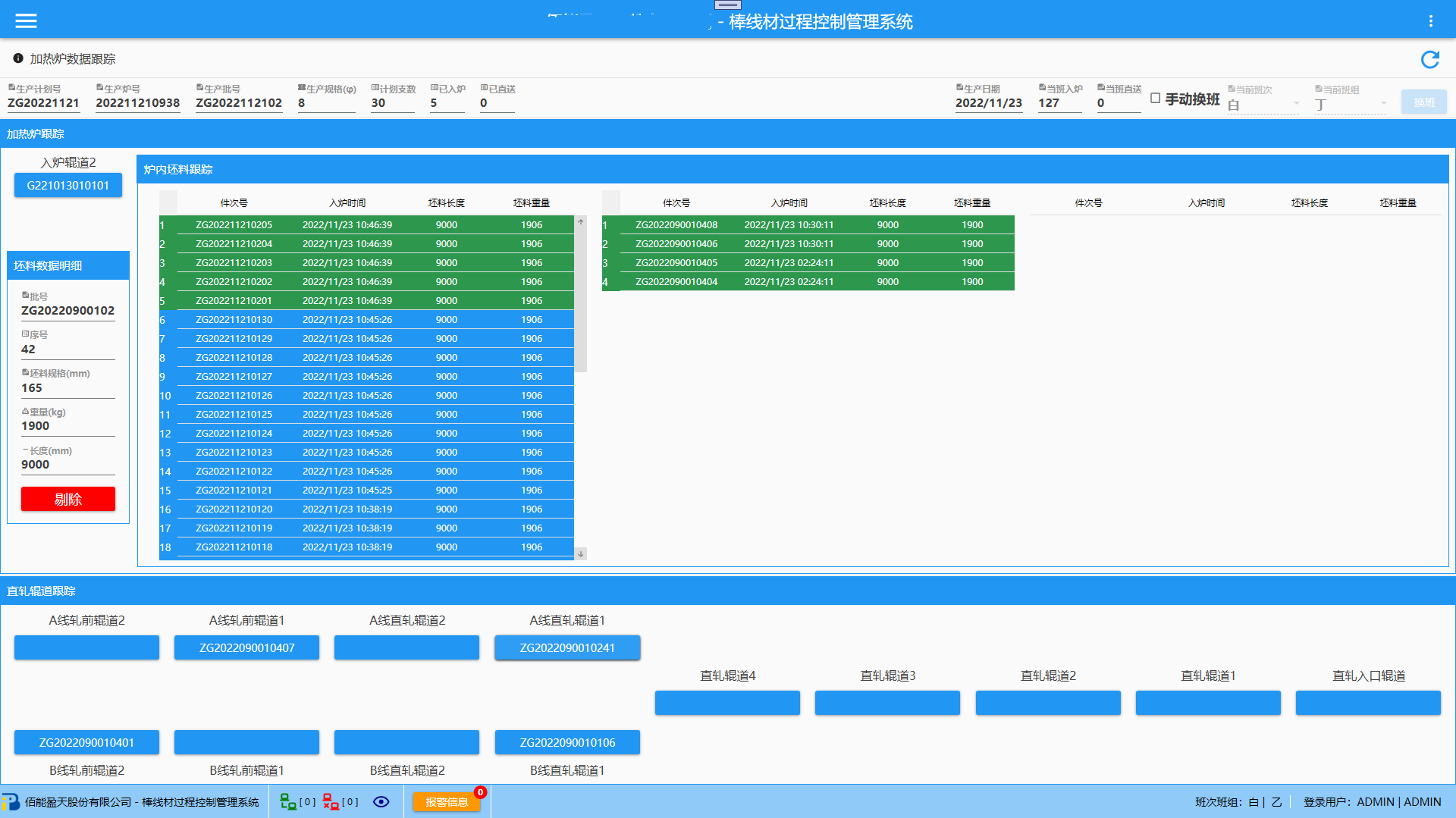
Task: Click the 已入炉 field
Action: (x=447, y=103)
